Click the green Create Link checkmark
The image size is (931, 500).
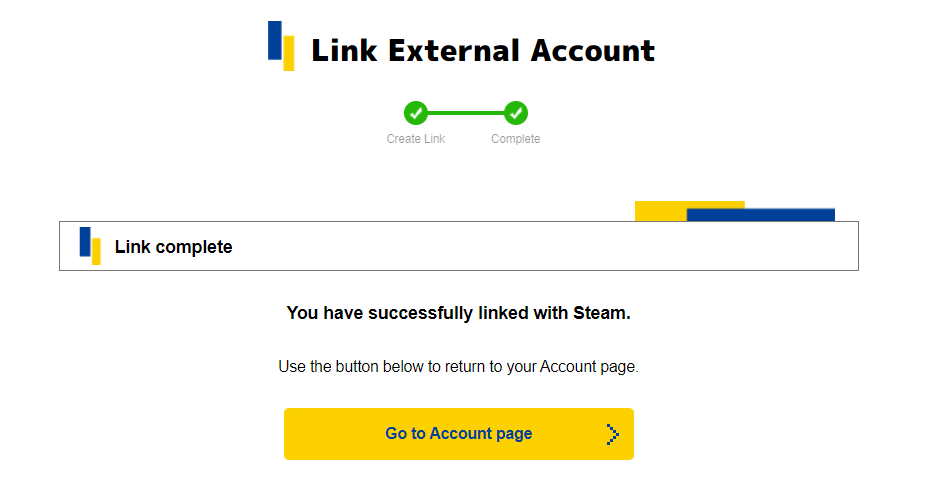point(416,113)
